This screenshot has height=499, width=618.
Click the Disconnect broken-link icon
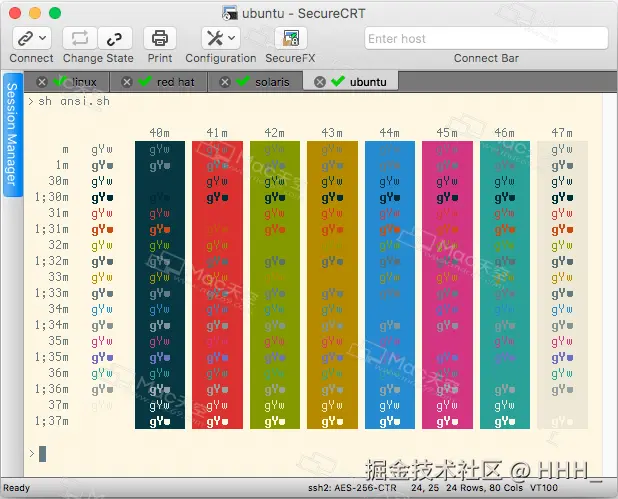[x=114, y=38]
